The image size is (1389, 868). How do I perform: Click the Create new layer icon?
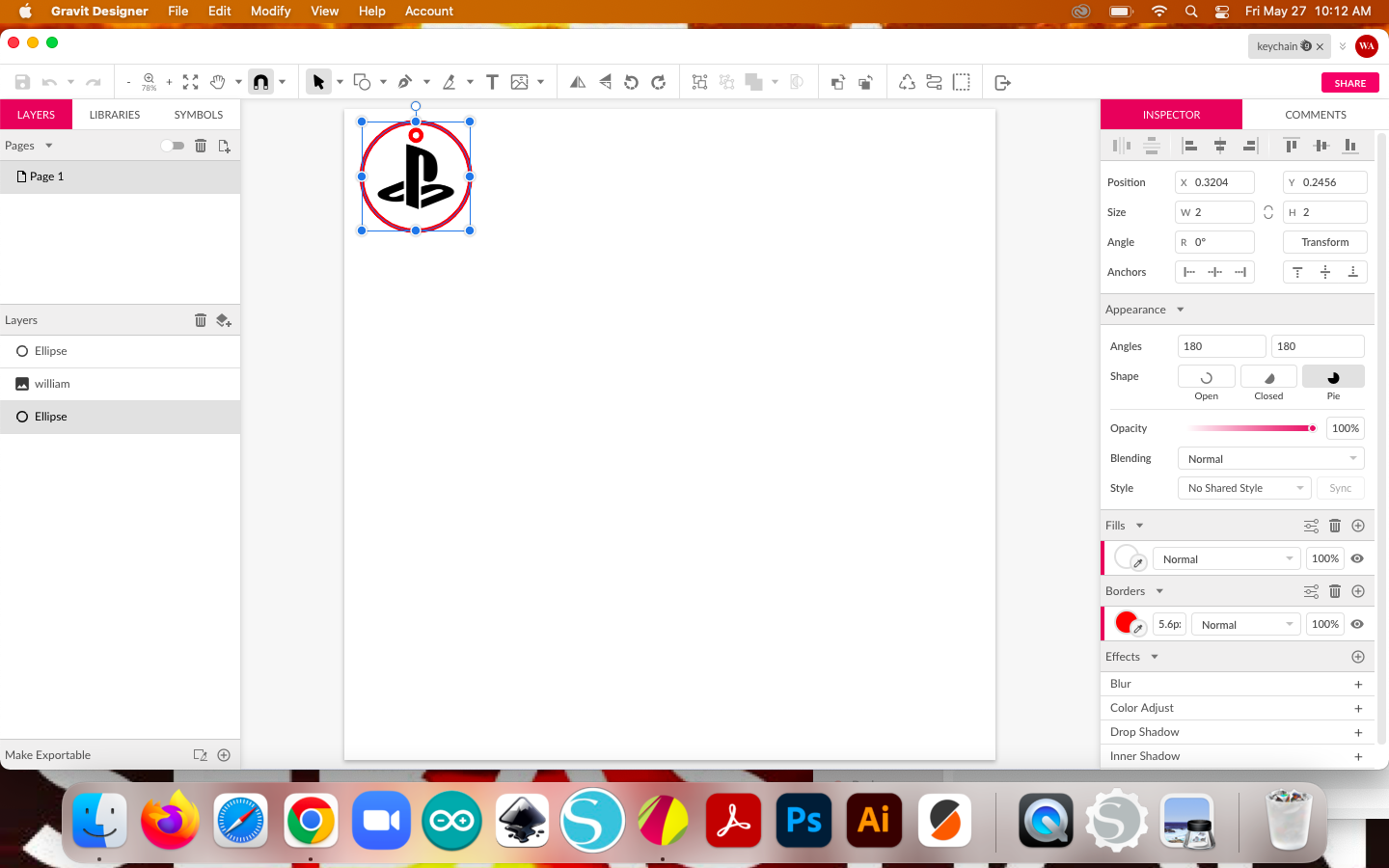[224, 320]
